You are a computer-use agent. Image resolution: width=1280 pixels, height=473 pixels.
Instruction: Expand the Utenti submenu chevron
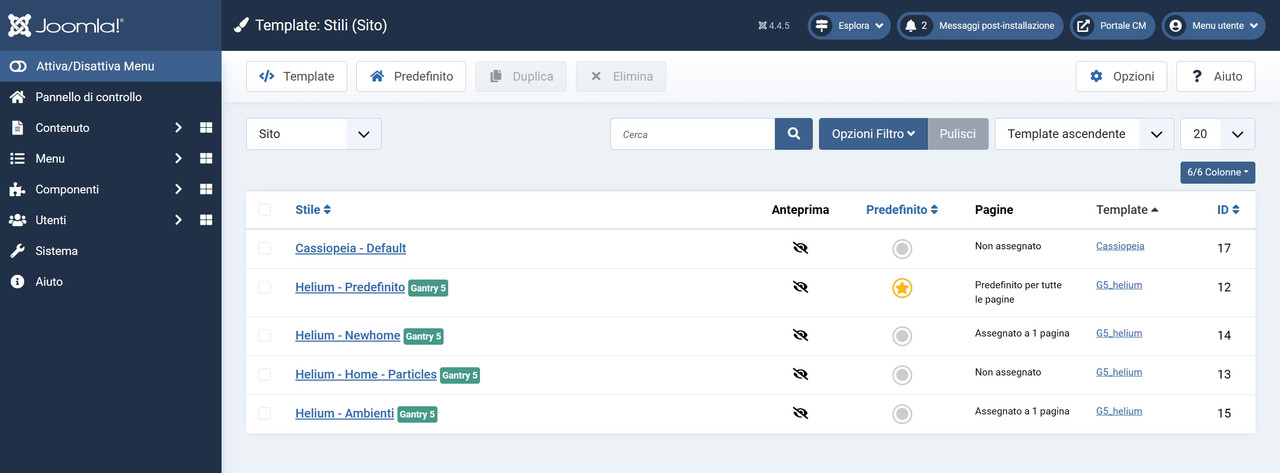pyautogui.click(x=178, y=220)
